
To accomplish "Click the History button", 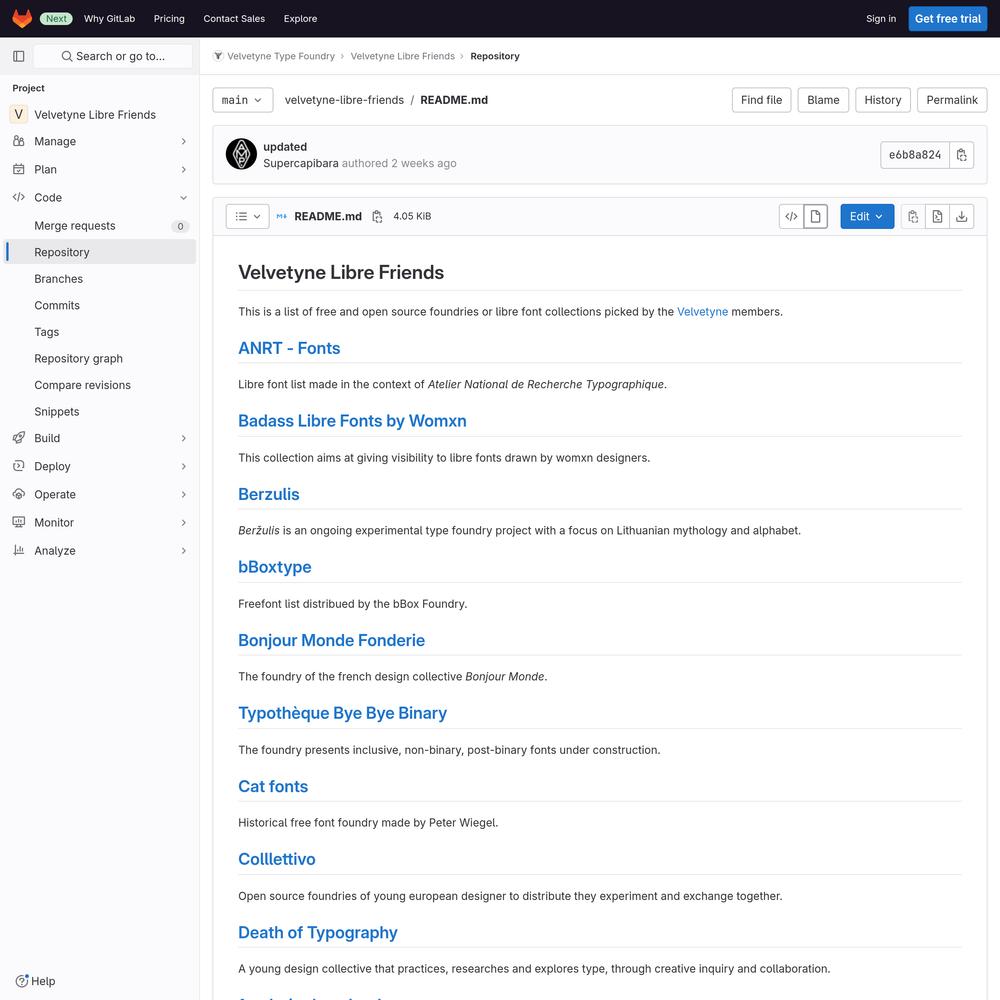I will 882,100.
